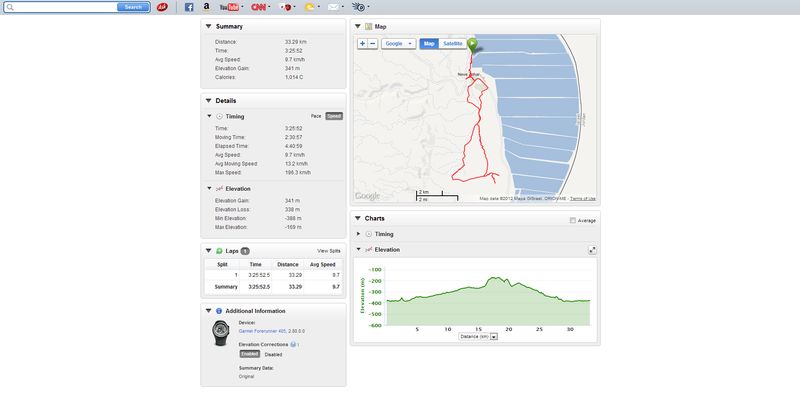Screen dimensions: 800x394
Task: Collapse the Elevation subsection in Details
Action: [209, 189]
